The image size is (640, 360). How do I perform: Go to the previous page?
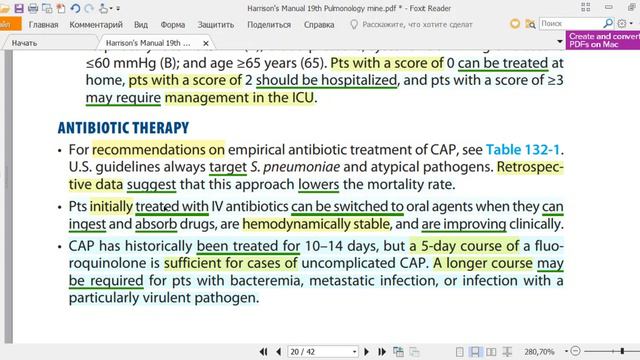pos(279,351)
